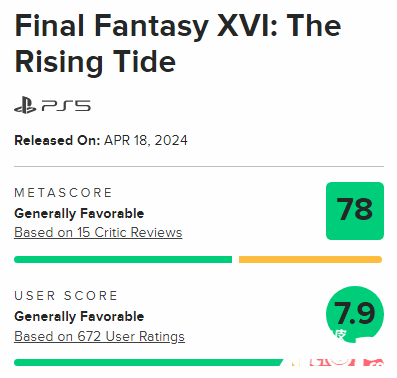This screenshot has height=378, width=397.
Task: Open the 'Based on 15 Critic Reviews' link
Action: click(x=98, y=232)
